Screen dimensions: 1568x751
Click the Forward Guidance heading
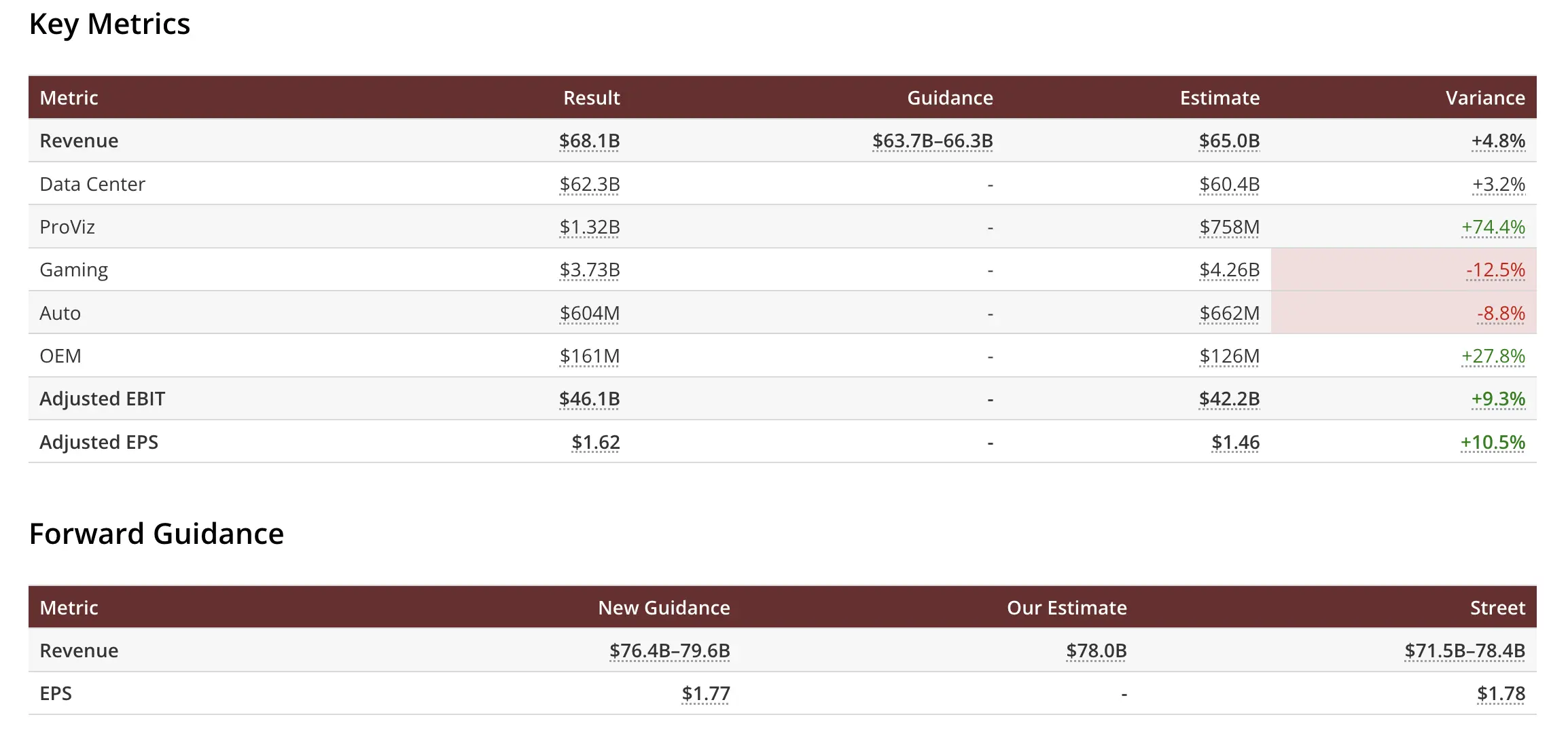(156, 534)
